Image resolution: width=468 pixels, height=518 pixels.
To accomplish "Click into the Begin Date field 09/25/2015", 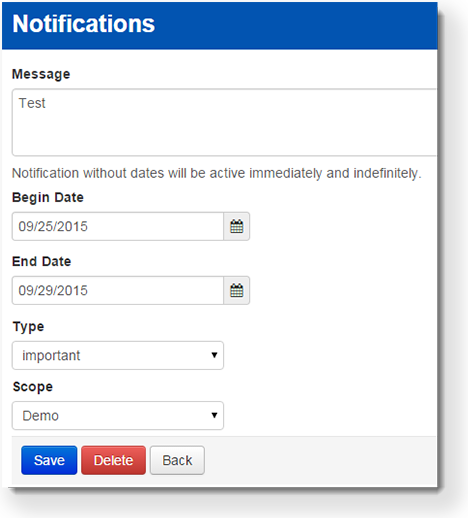I will pos(118,226).
